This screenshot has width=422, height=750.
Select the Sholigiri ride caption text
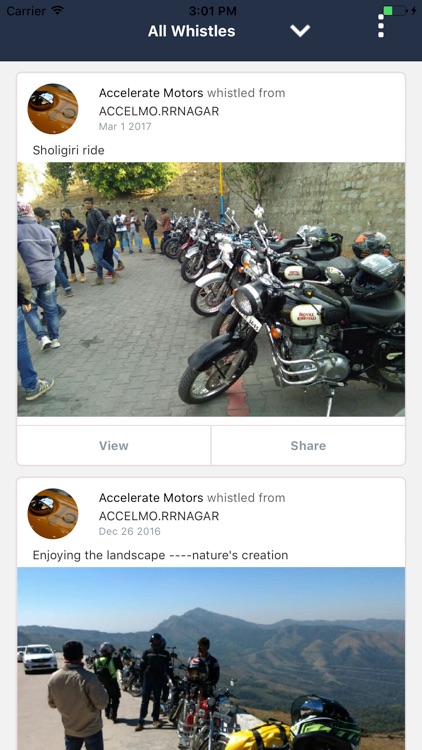pos(68,151)
